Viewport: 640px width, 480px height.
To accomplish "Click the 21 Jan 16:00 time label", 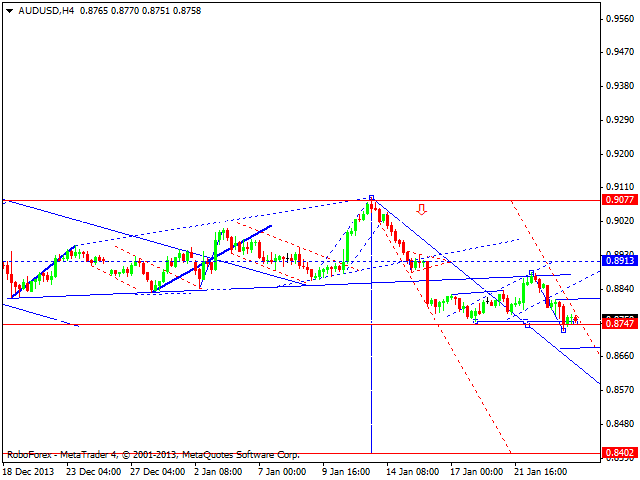I will [x=541, y=470].
